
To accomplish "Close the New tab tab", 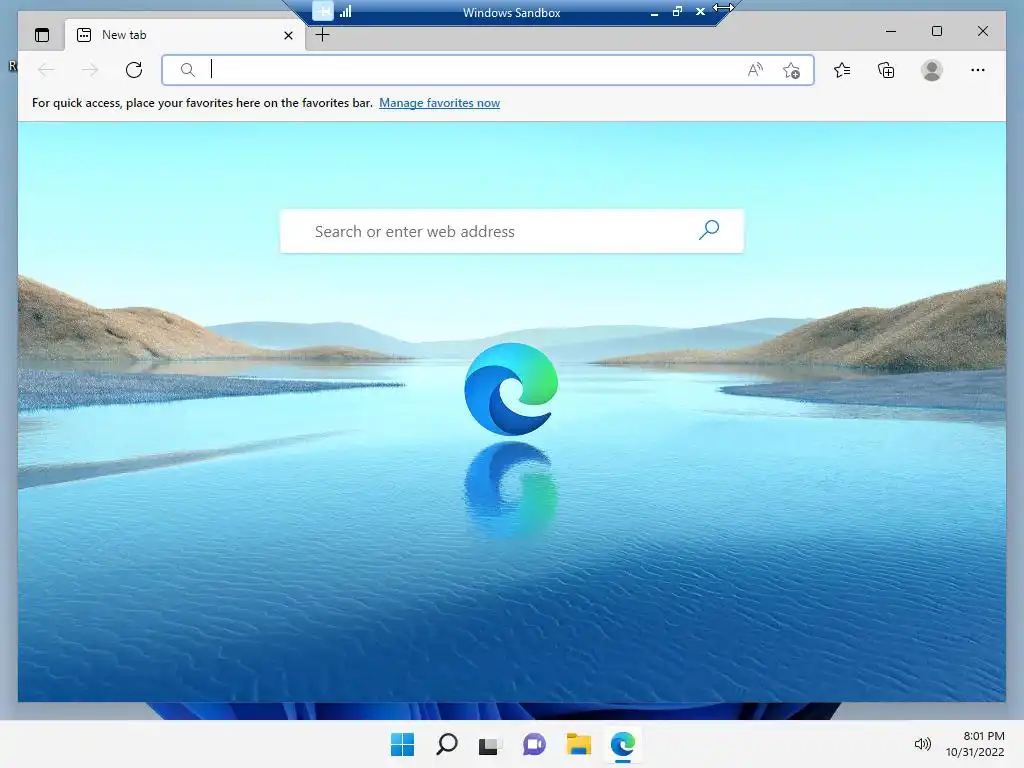I will (288, 35).
